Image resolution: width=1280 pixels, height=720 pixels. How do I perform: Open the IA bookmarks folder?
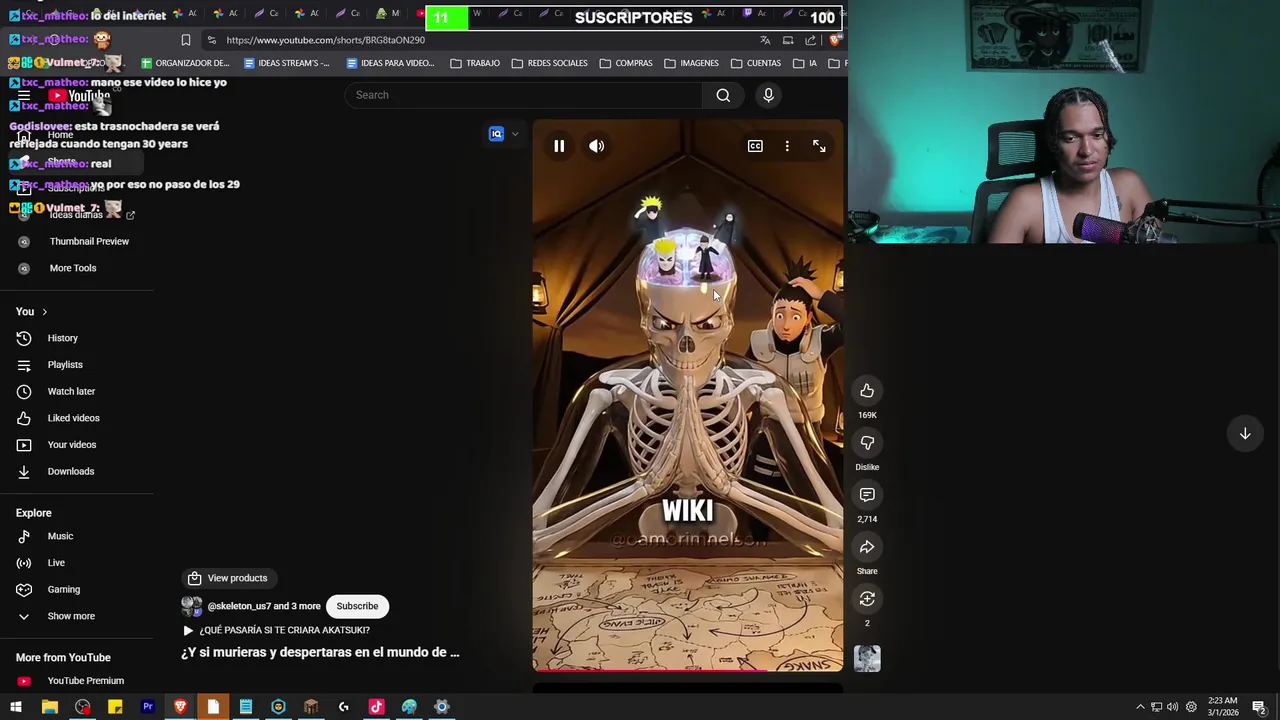tap(805, 63)
